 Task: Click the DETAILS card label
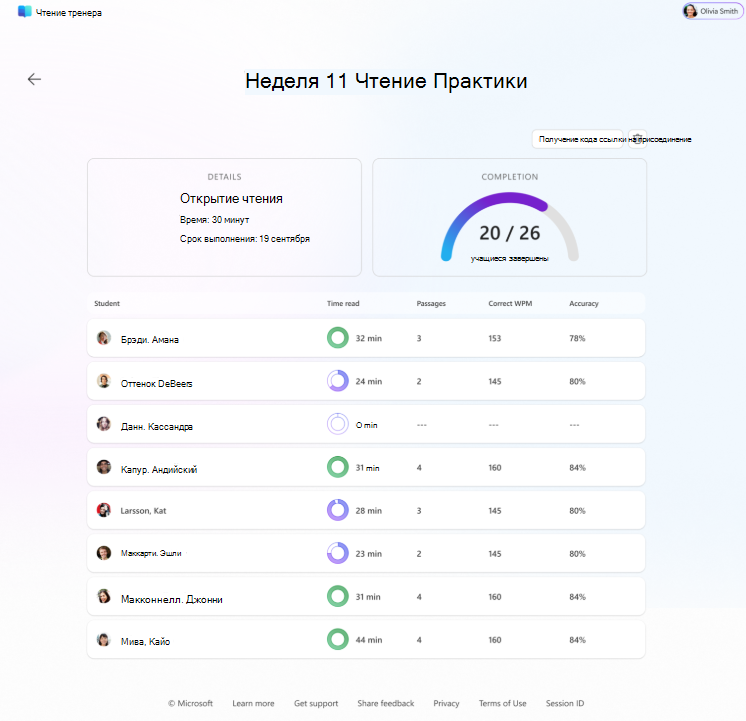[x=225, y=177]
